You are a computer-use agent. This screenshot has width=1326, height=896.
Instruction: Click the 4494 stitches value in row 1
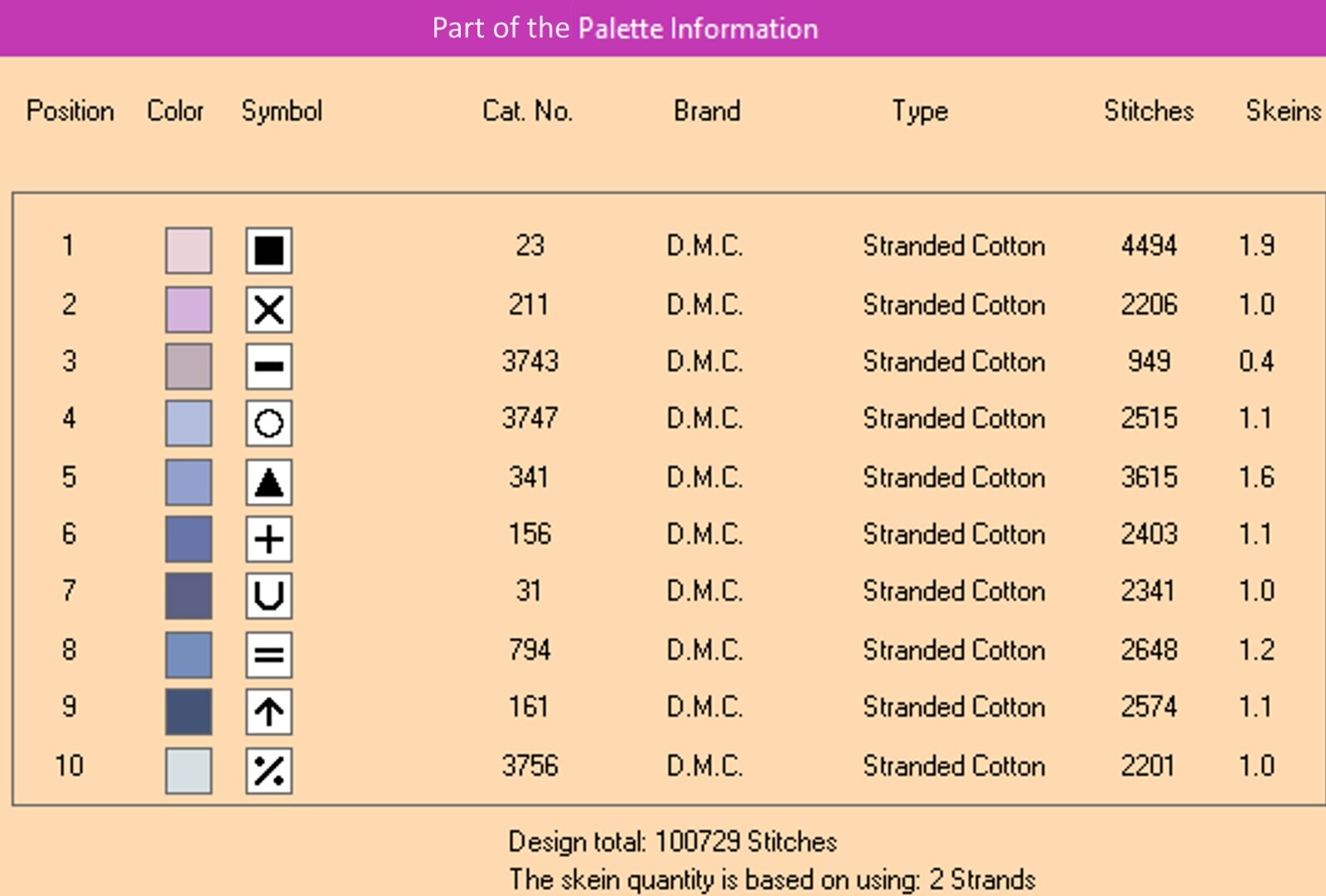tap(1149, 246)
